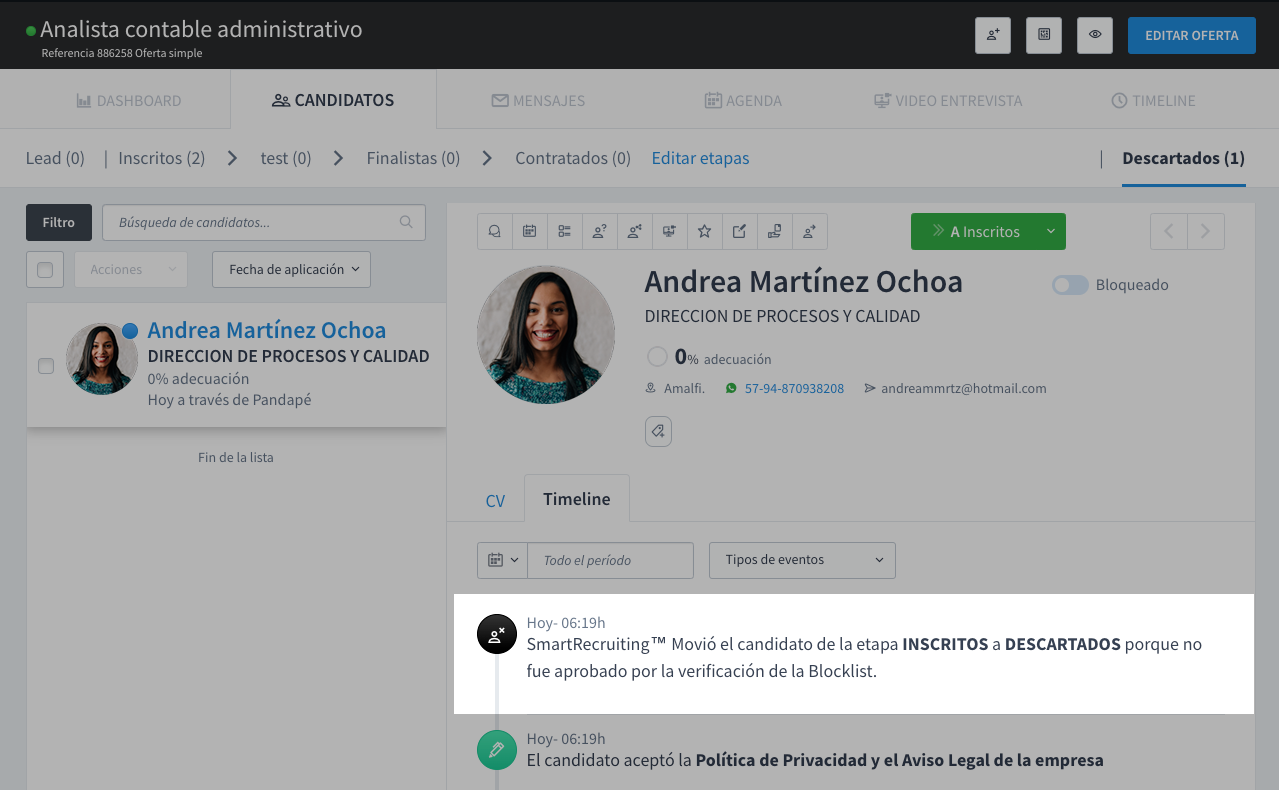Click the calendar icon in candidate toolbar
This screenshot has width=1279, height=790.
[529, 232]
